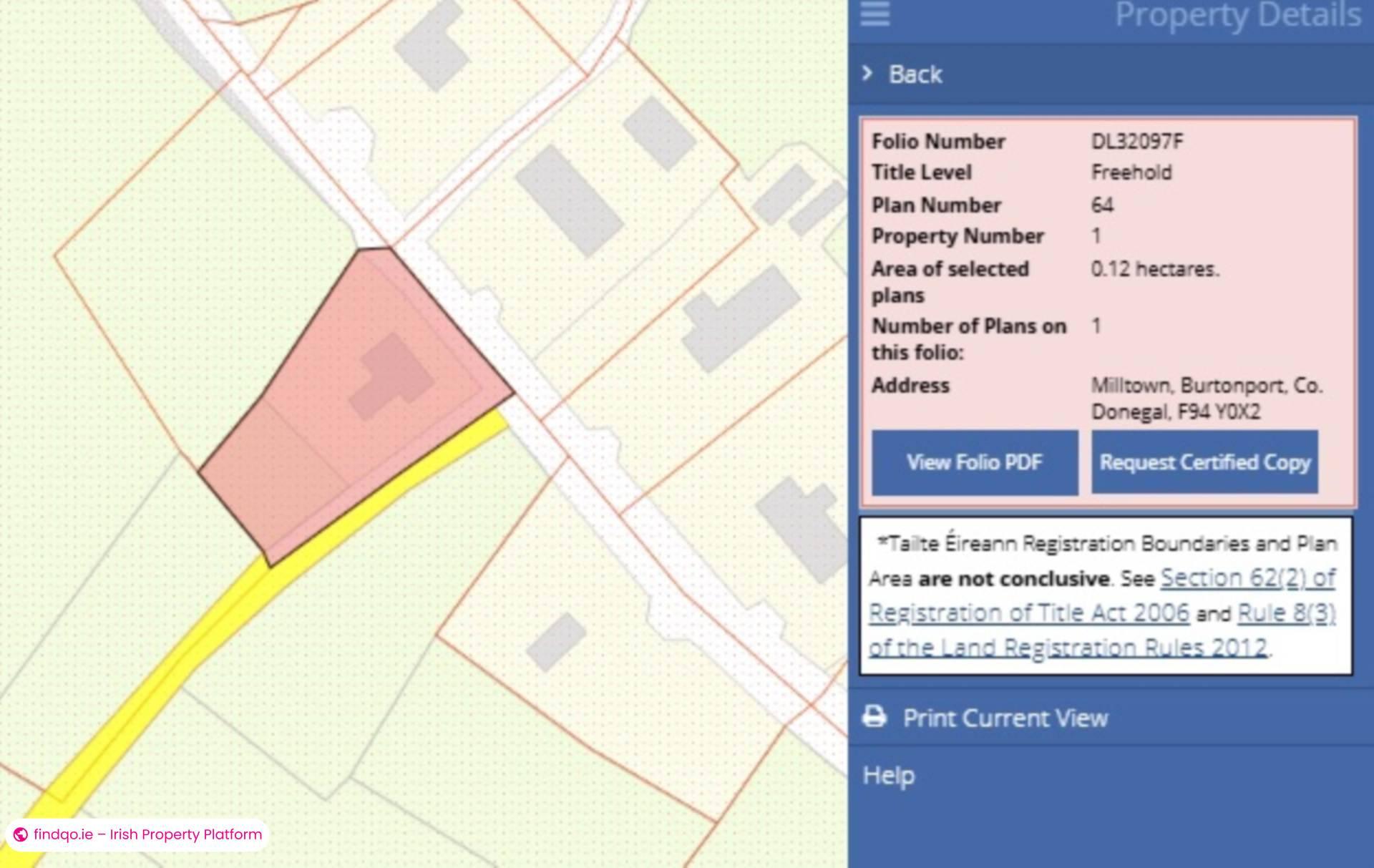The image size is (1374, 868).
Task: Click the findqo.ie Irish Property Platform badge
Action: tap(147, 834)
